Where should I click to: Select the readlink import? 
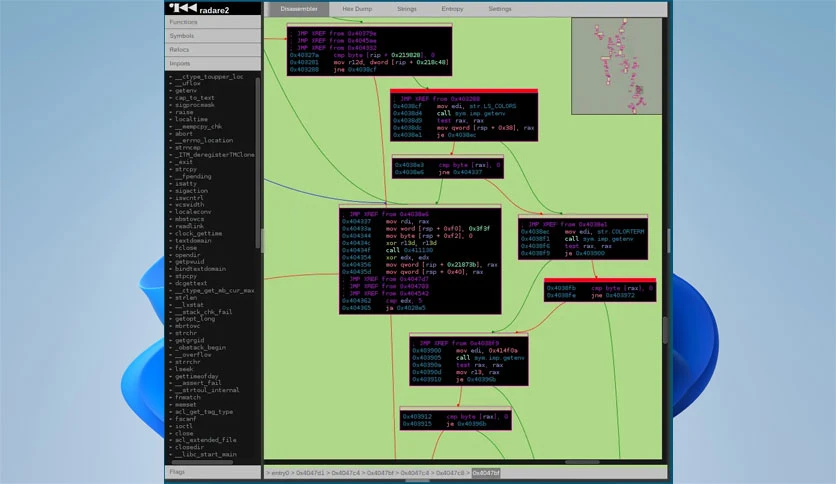point(189,227)
